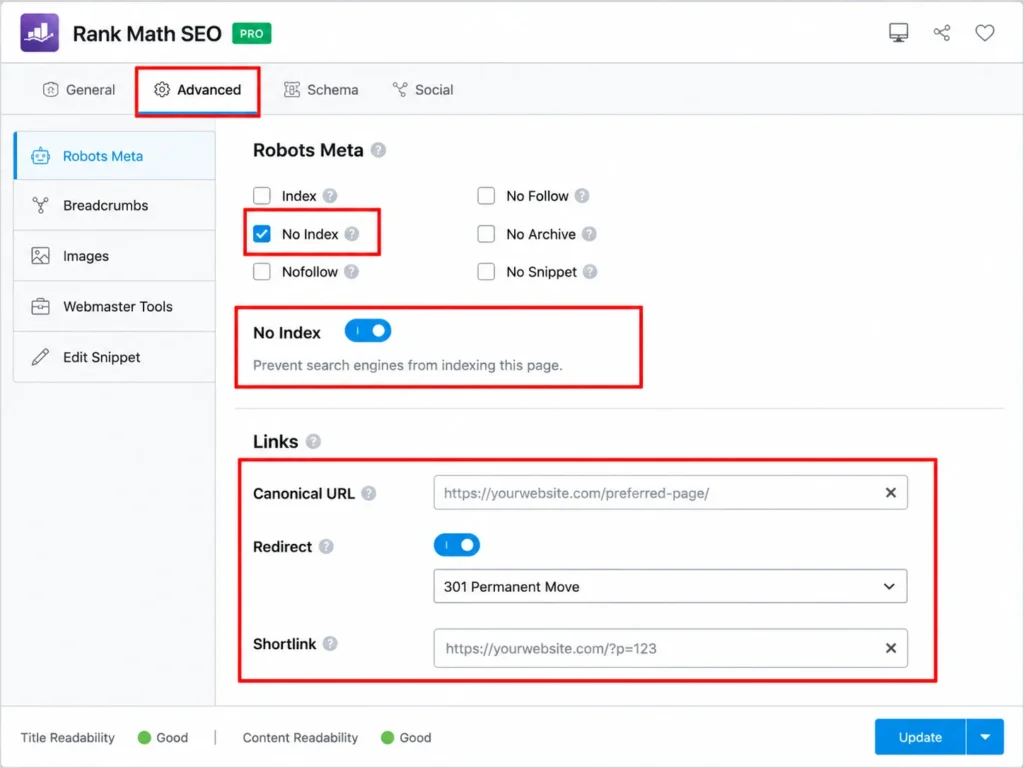
Task: Click the heart favorite icon
Action: [984, 33]
